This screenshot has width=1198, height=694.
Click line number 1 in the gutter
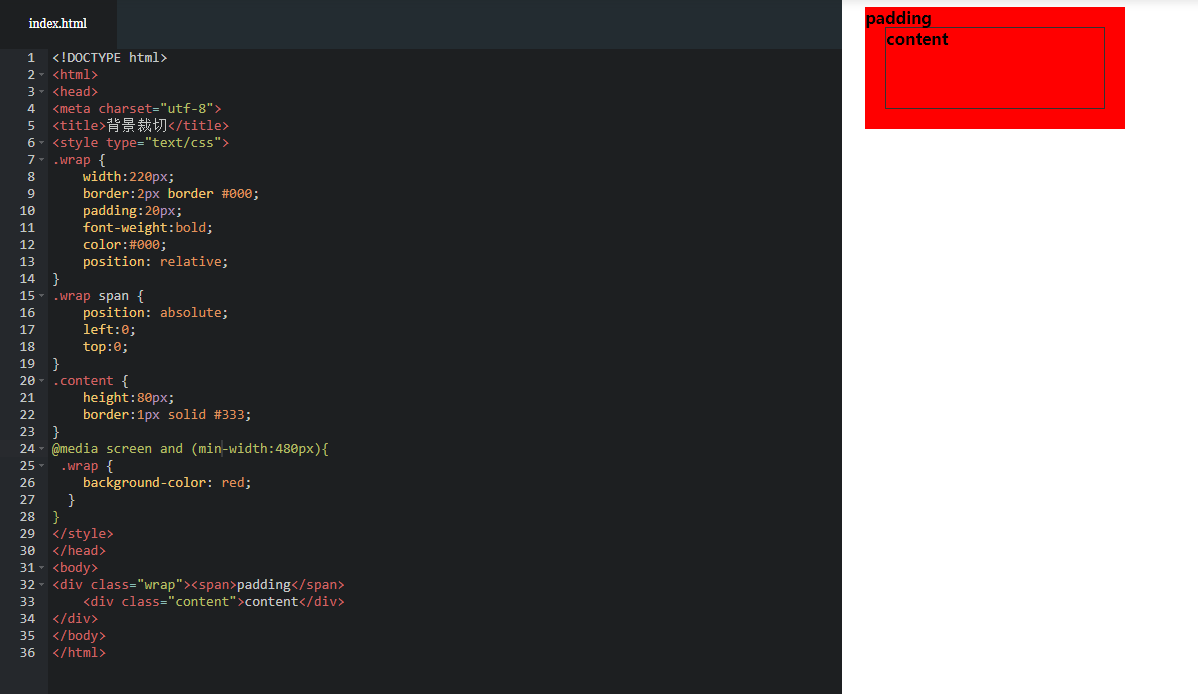point(31,58)
